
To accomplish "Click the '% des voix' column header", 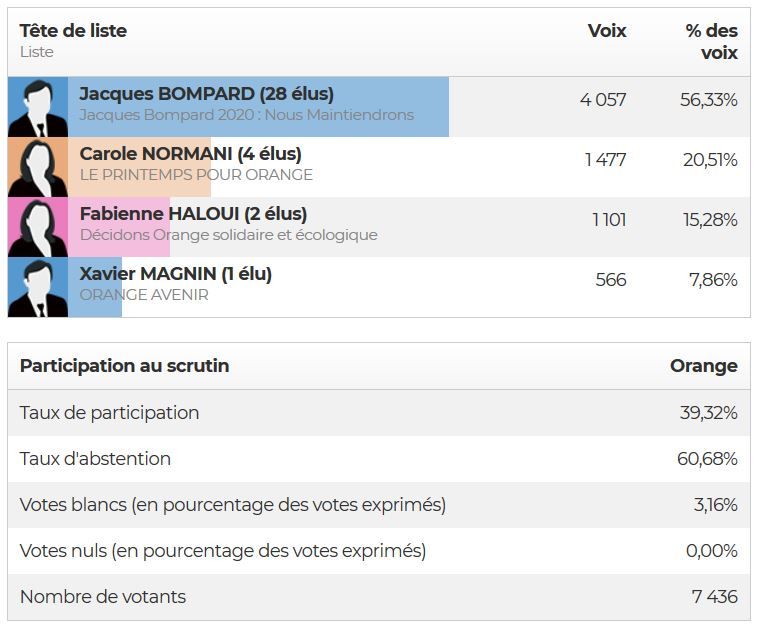I will tap(712, 42).
